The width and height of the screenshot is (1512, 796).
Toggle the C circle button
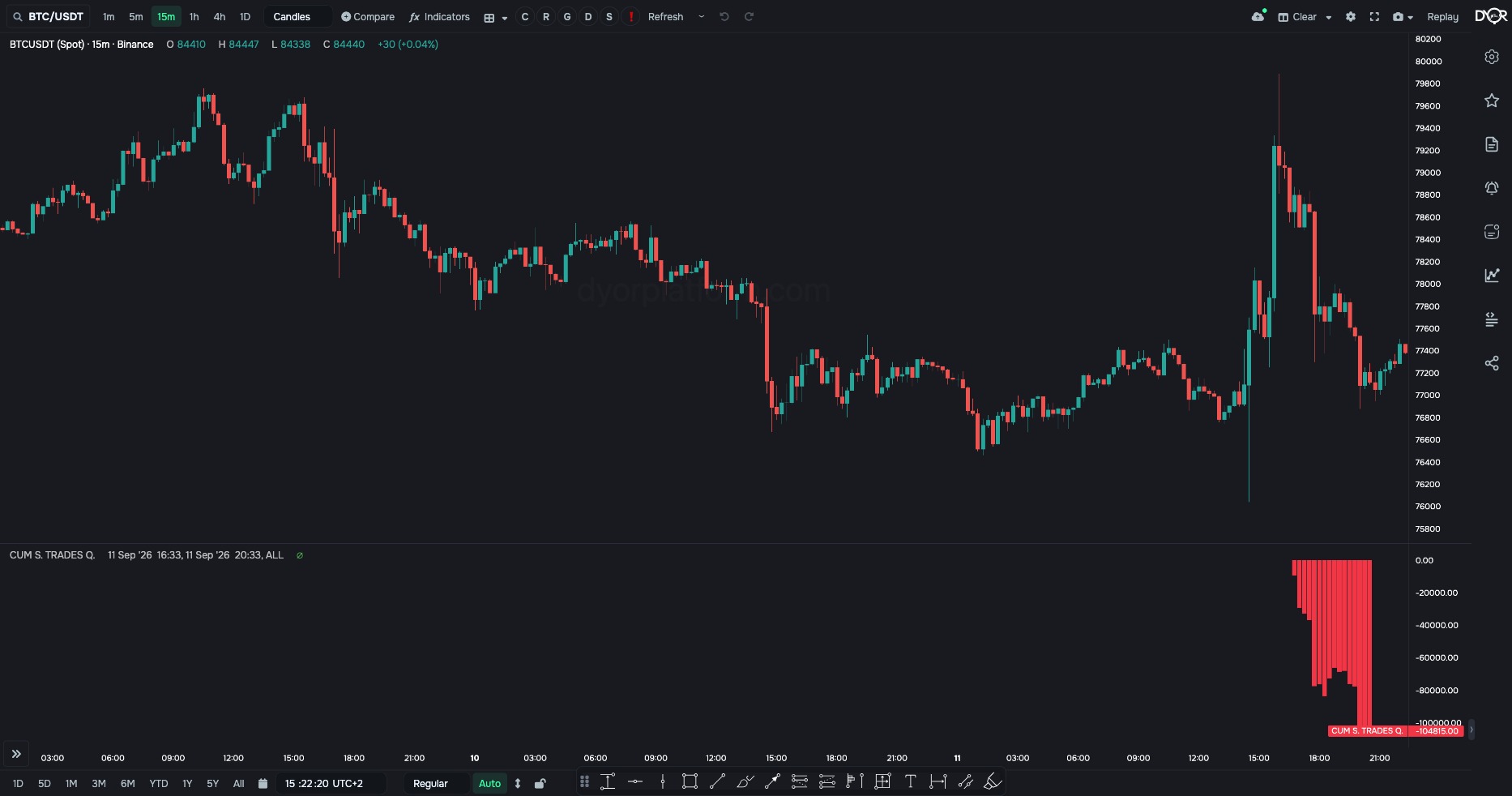tap(525, 17)
